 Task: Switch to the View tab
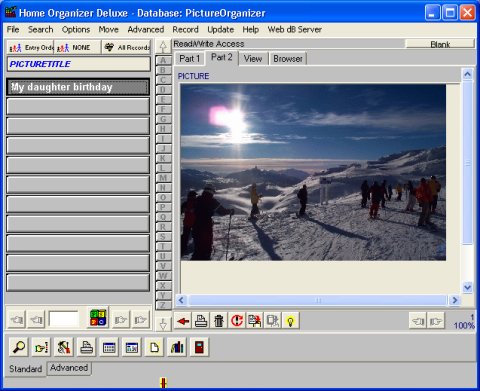coord(253,59)
